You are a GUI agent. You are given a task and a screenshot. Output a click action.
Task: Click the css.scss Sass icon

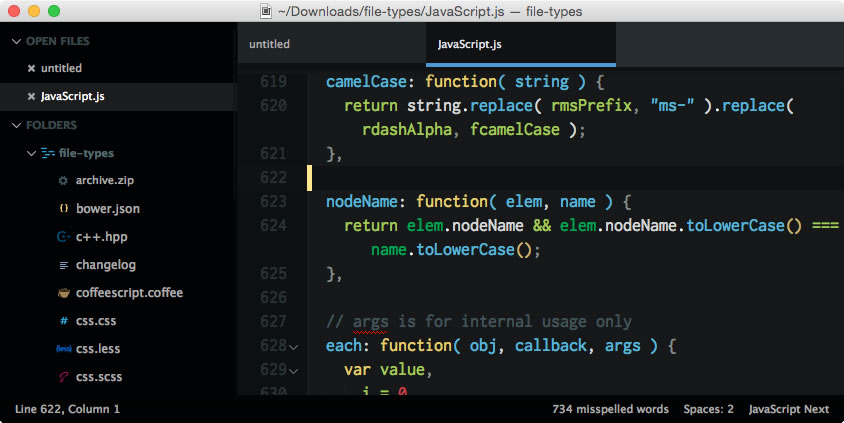pyautogui.click(x=64, y=377)
